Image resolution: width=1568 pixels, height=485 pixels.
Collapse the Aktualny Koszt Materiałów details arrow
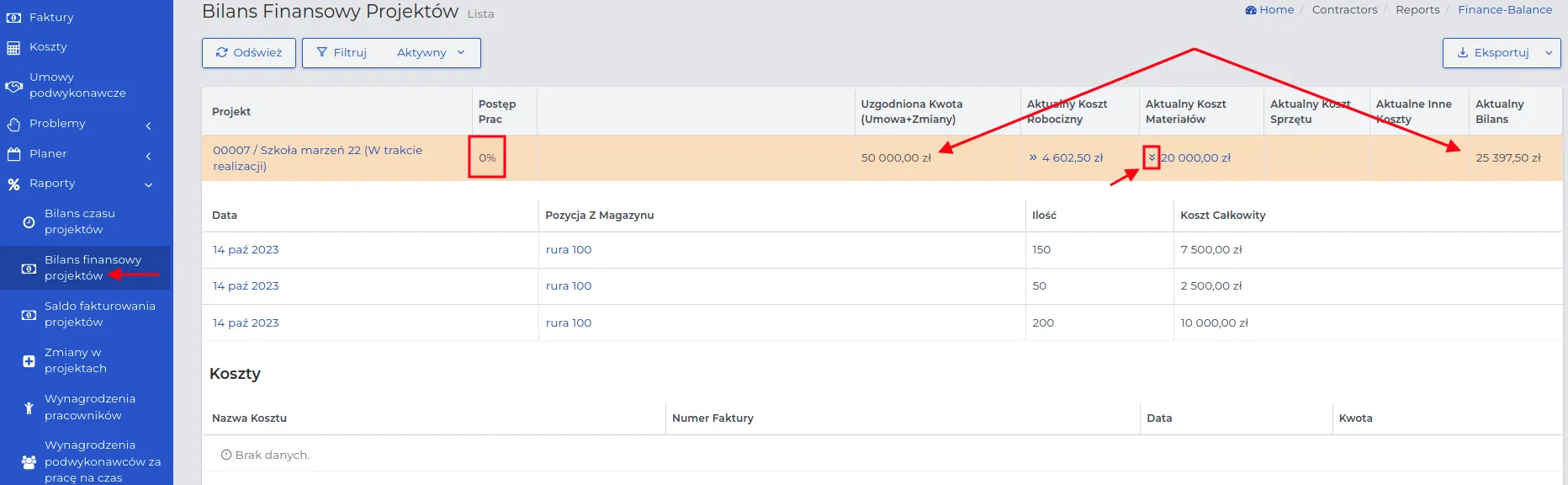[1152, 157]
